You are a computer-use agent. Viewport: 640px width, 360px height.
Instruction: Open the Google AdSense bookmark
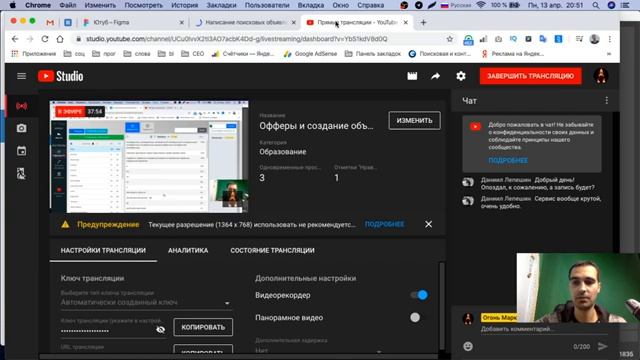(x=311, y=53)
